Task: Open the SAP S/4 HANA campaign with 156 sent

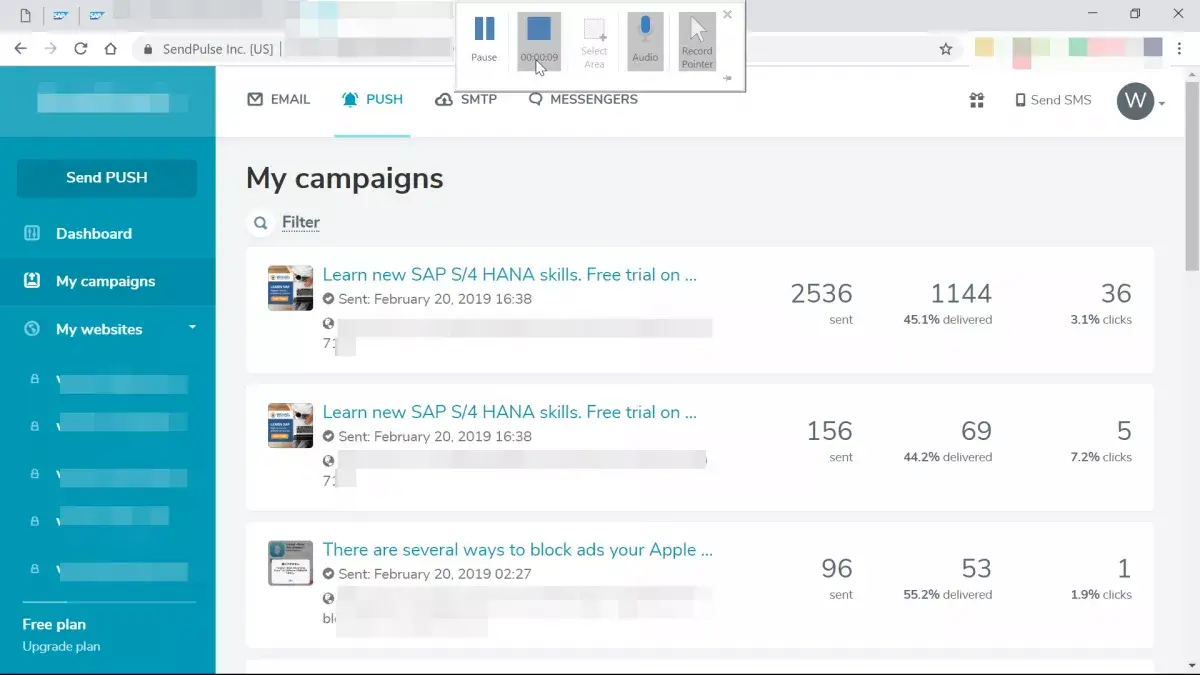Action: (x=510, y=412)
